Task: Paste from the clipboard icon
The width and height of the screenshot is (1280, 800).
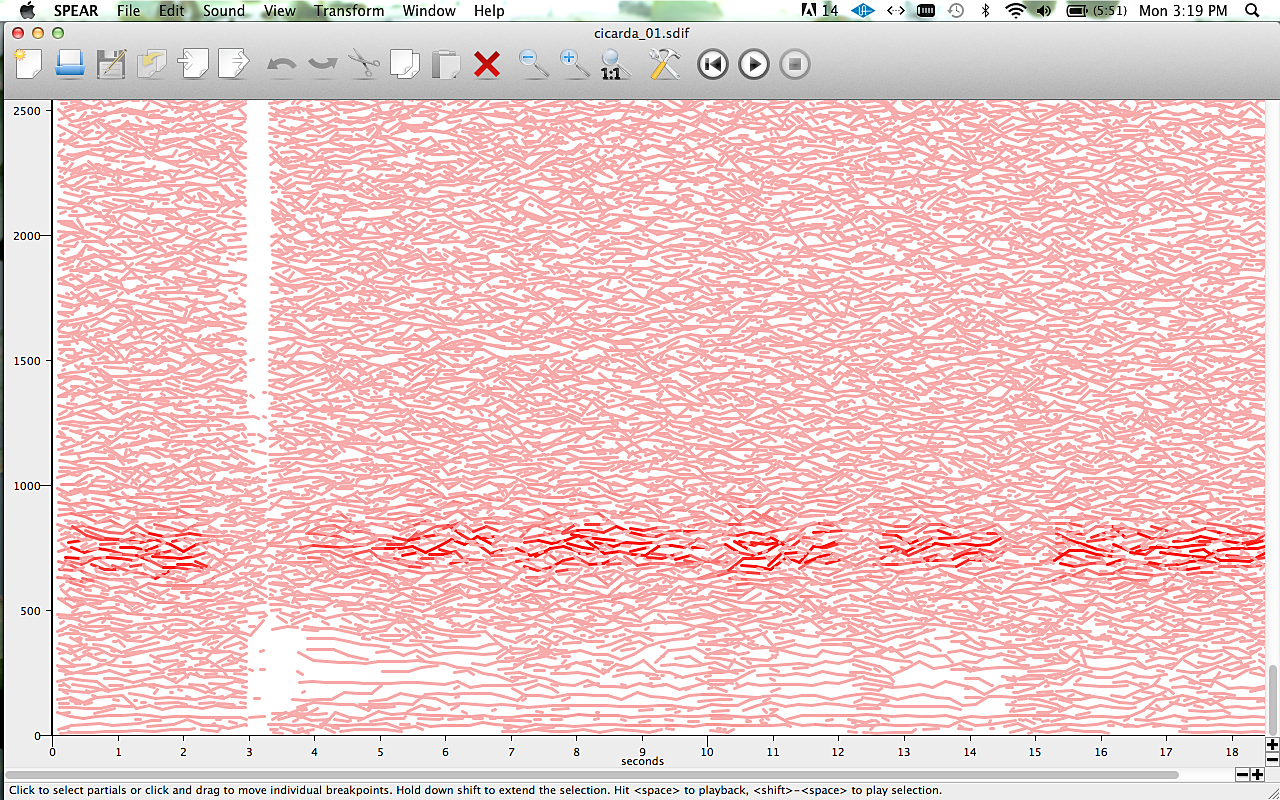Action: tap(445, 65)
